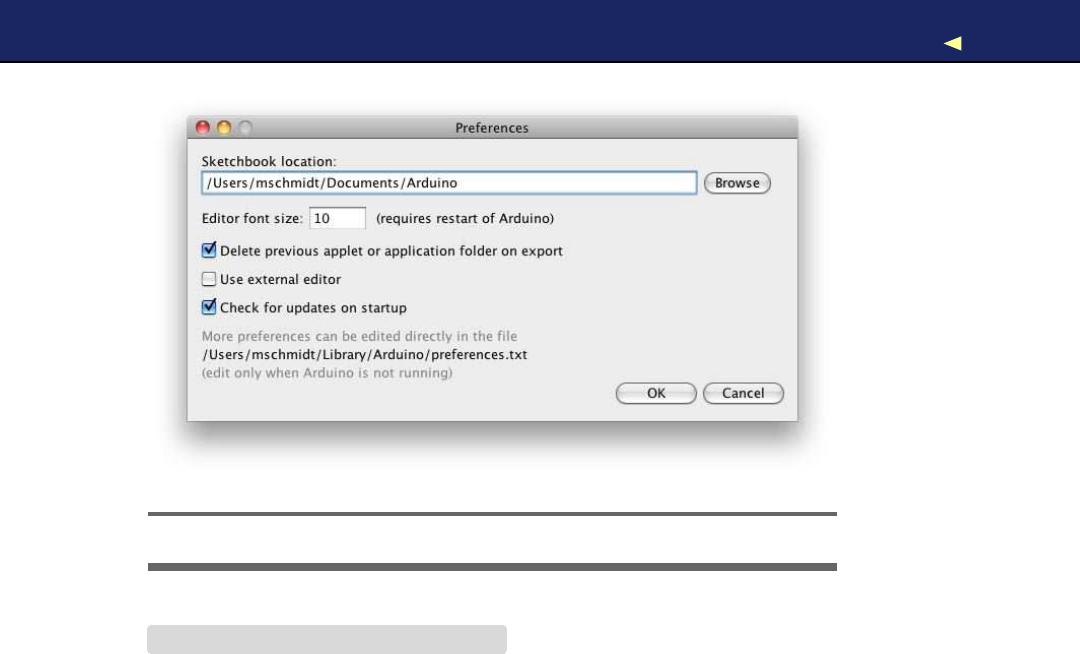Click the Sketchbook location path field
1080x654 pixels.
pyautogui.click(x=449, y=183)
